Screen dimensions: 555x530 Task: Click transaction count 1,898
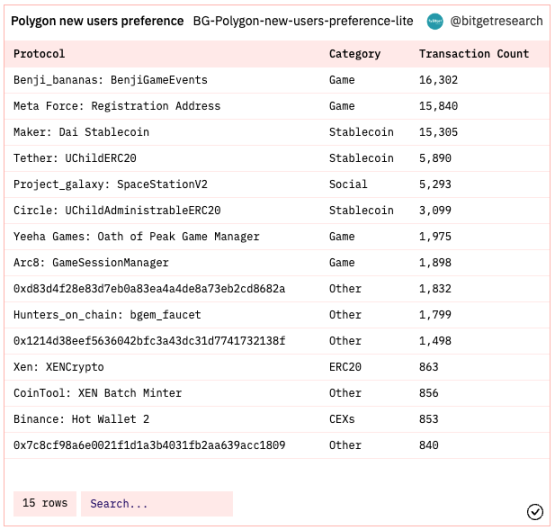pos(435,263)
